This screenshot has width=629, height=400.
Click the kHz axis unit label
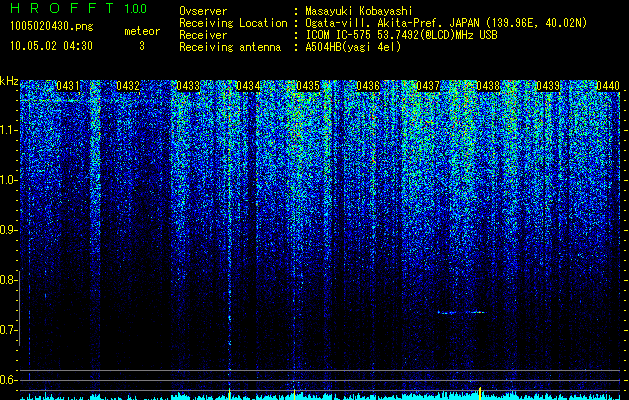[x=9, y=81]
